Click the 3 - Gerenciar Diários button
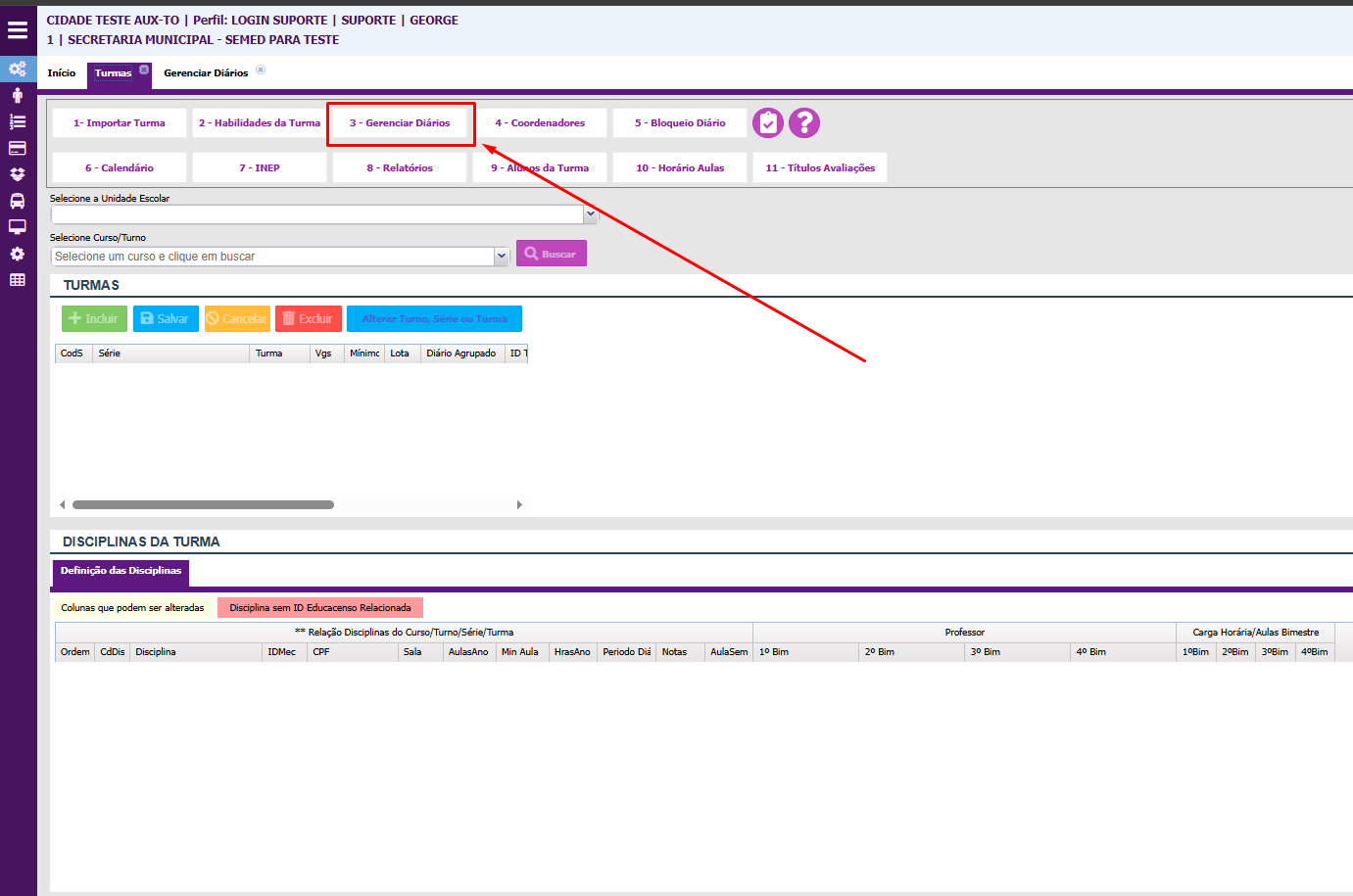Viewport: 1353px width, 896px height. 400,123
